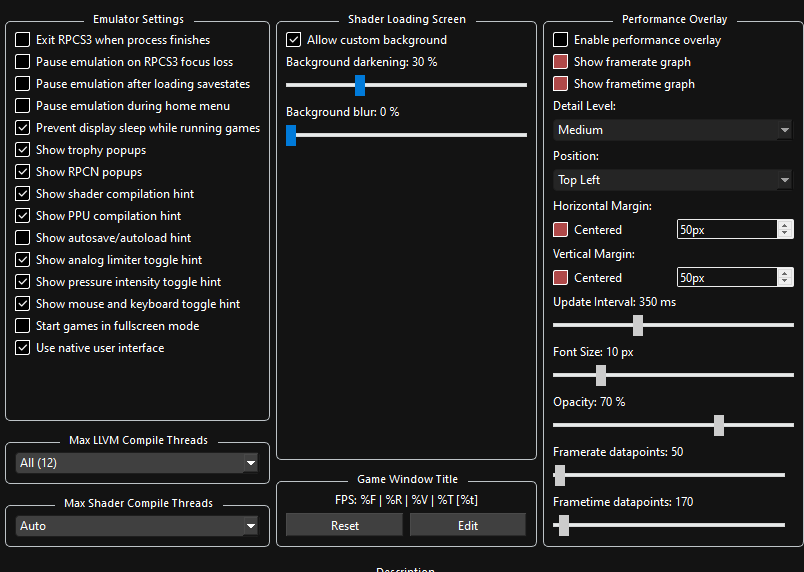Click Font Size slider handle
Viewport: 804px width, 572px height.
[x=601, y=376]
